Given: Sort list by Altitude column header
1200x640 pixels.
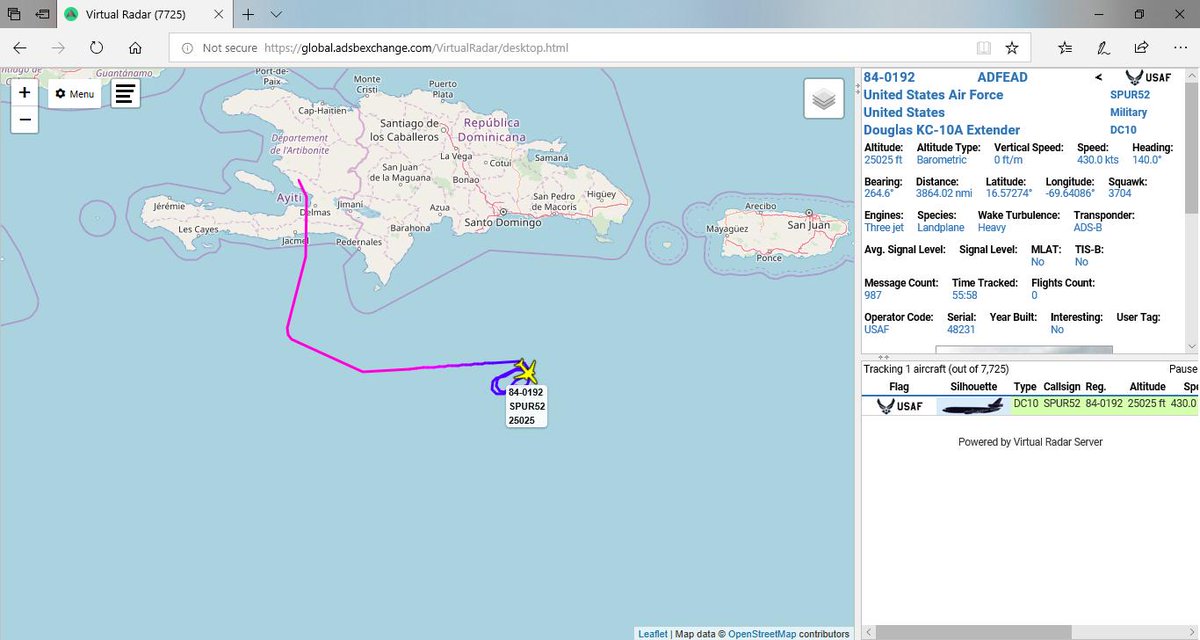Looking at the screenshot, I should 1147,386.
